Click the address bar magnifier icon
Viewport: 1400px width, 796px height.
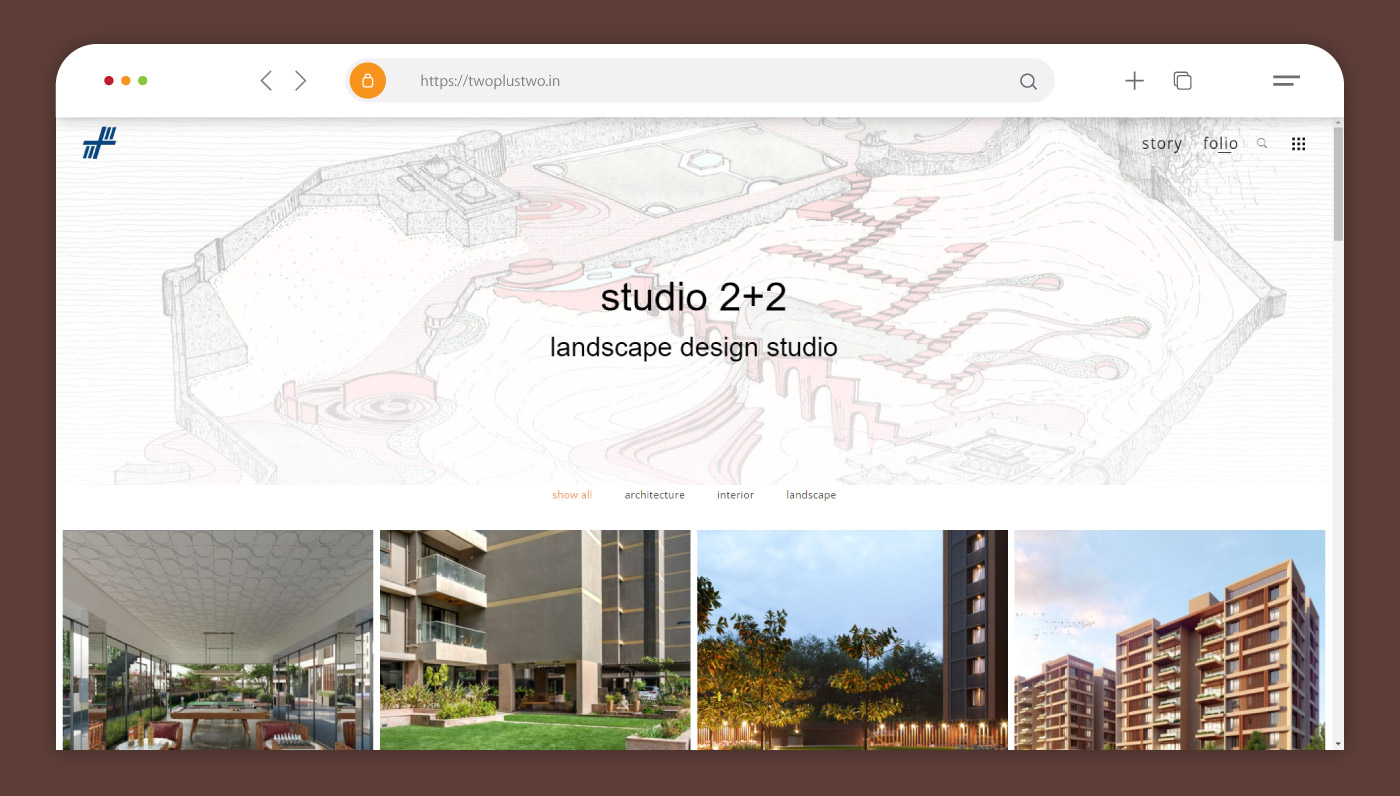tap(1028, 82)
